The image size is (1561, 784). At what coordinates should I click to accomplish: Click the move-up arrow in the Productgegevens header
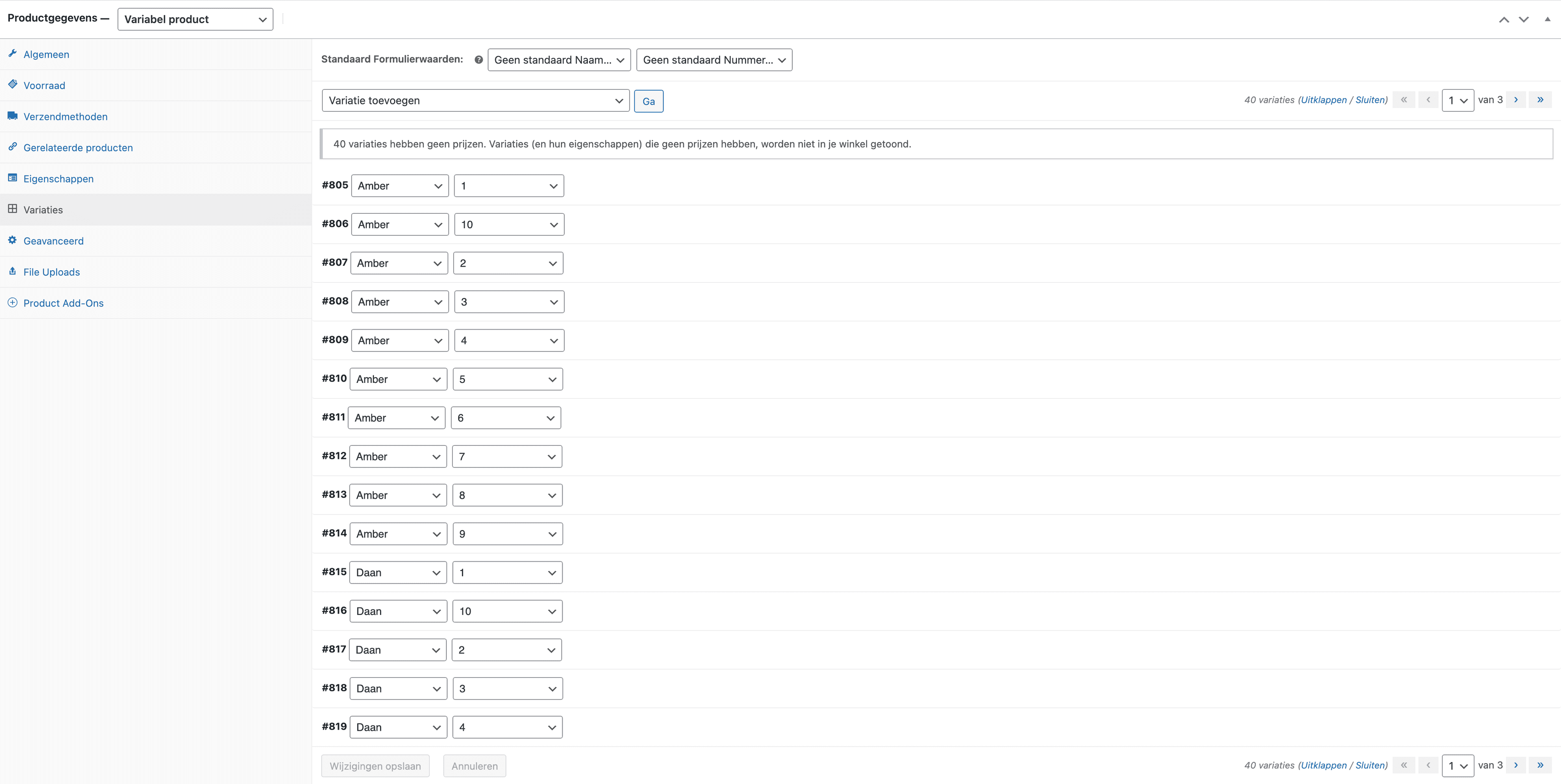click(1504, 20)
